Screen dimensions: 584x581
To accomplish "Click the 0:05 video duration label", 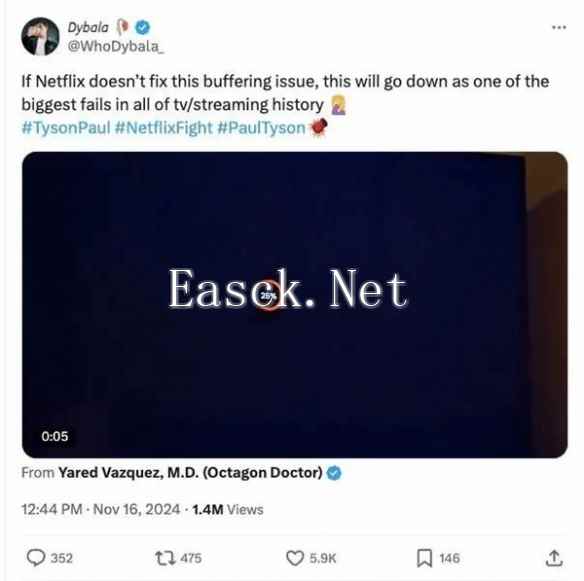I will [x=55, y=436].
